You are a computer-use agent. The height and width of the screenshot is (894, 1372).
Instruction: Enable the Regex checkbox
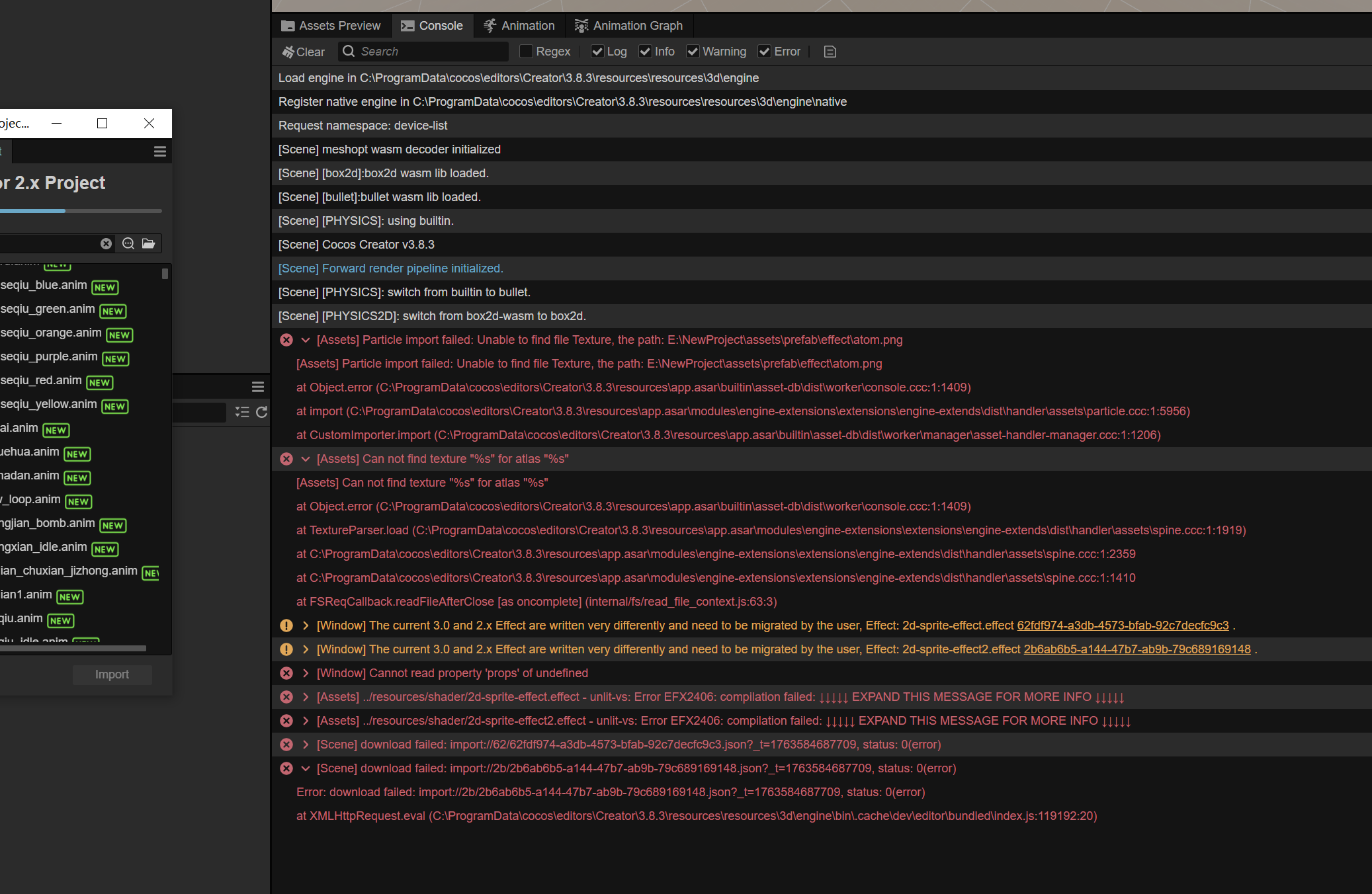tap(527, 52)
